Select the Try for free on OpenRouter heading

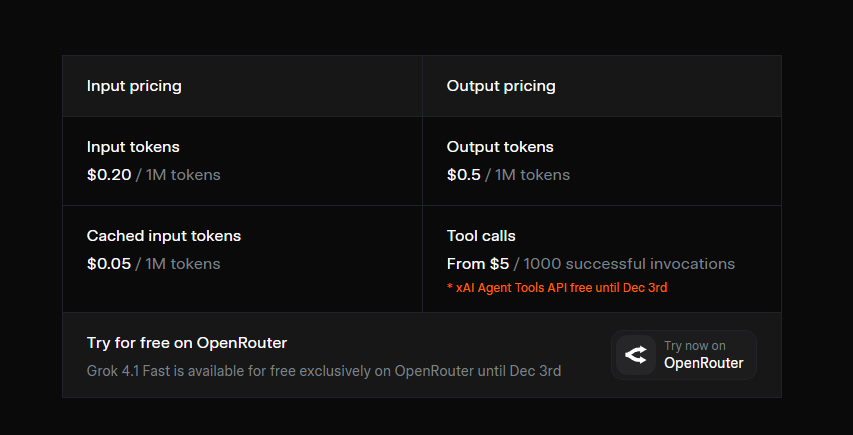coord(187,343)
